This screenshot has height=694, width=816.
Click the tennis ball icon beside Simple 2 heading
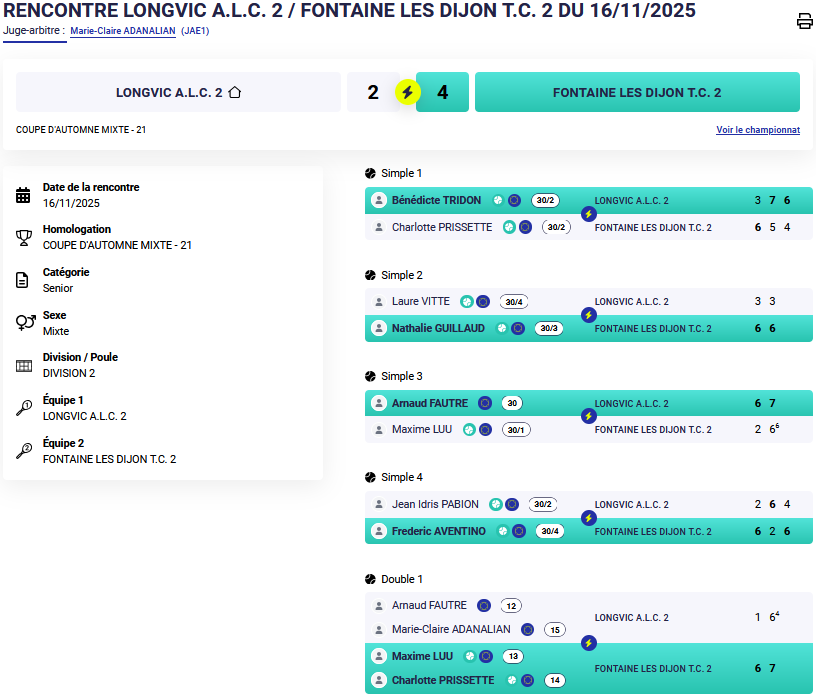pos(371,275)
